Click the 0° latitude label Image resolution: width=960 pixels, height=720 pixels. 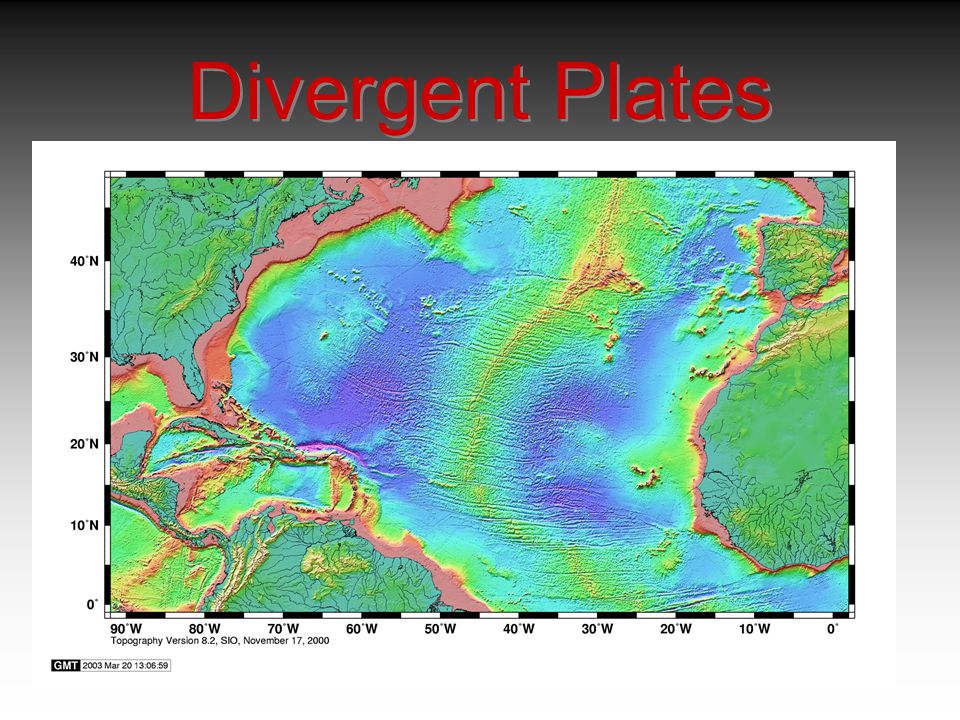tap(92, 604)
